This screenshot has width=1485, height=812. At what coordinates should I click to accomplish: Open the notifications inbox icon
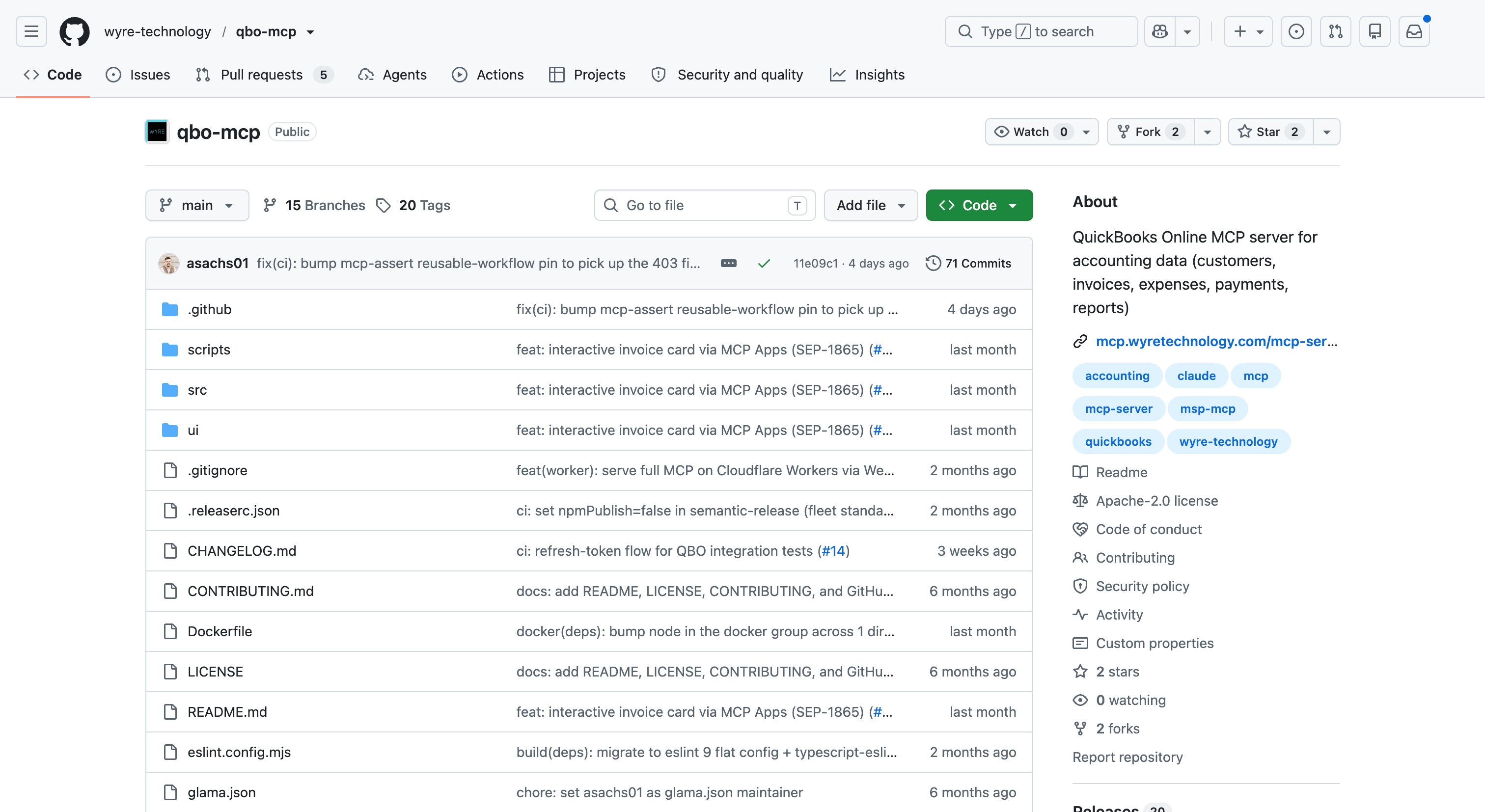(1413, 31)
